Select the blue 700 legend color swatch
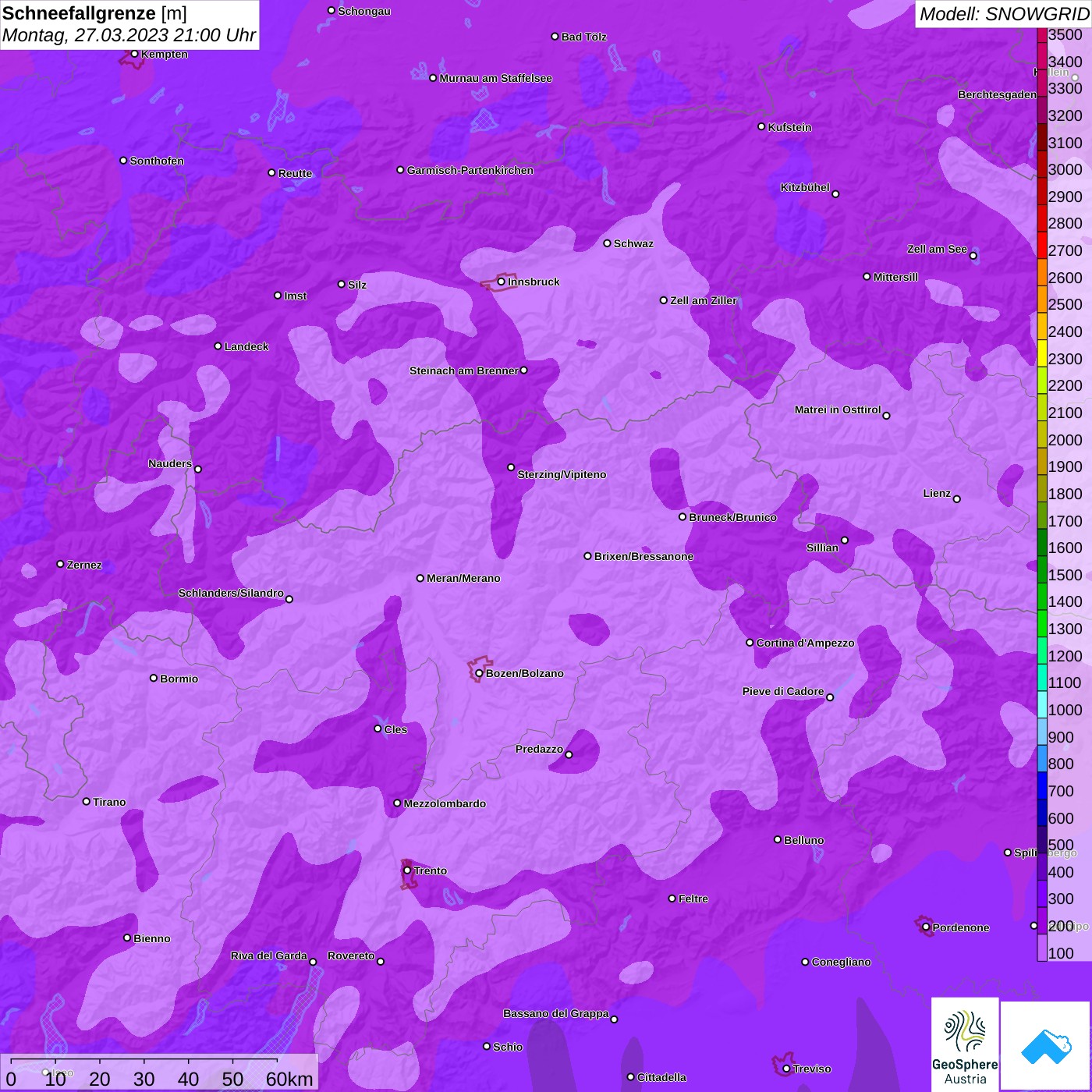This screenshot has height=1092, width=1092. click(1042, 785)
